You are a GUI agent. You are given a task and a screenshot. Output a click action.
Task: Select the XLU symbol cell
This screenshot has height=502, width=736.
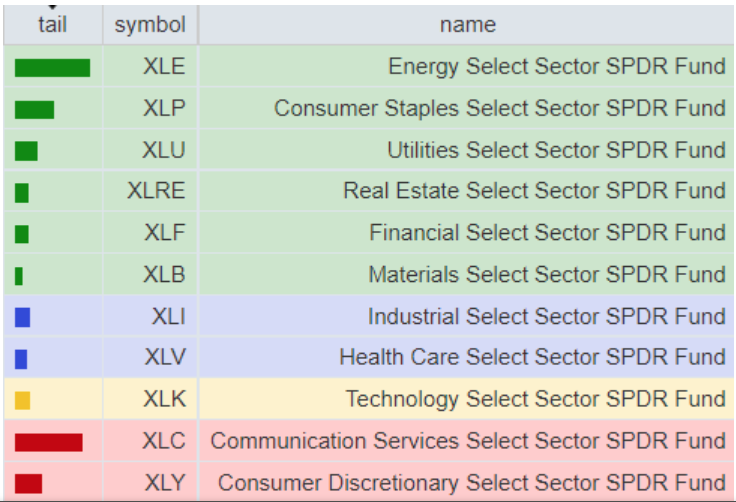(x=164, y=150)
